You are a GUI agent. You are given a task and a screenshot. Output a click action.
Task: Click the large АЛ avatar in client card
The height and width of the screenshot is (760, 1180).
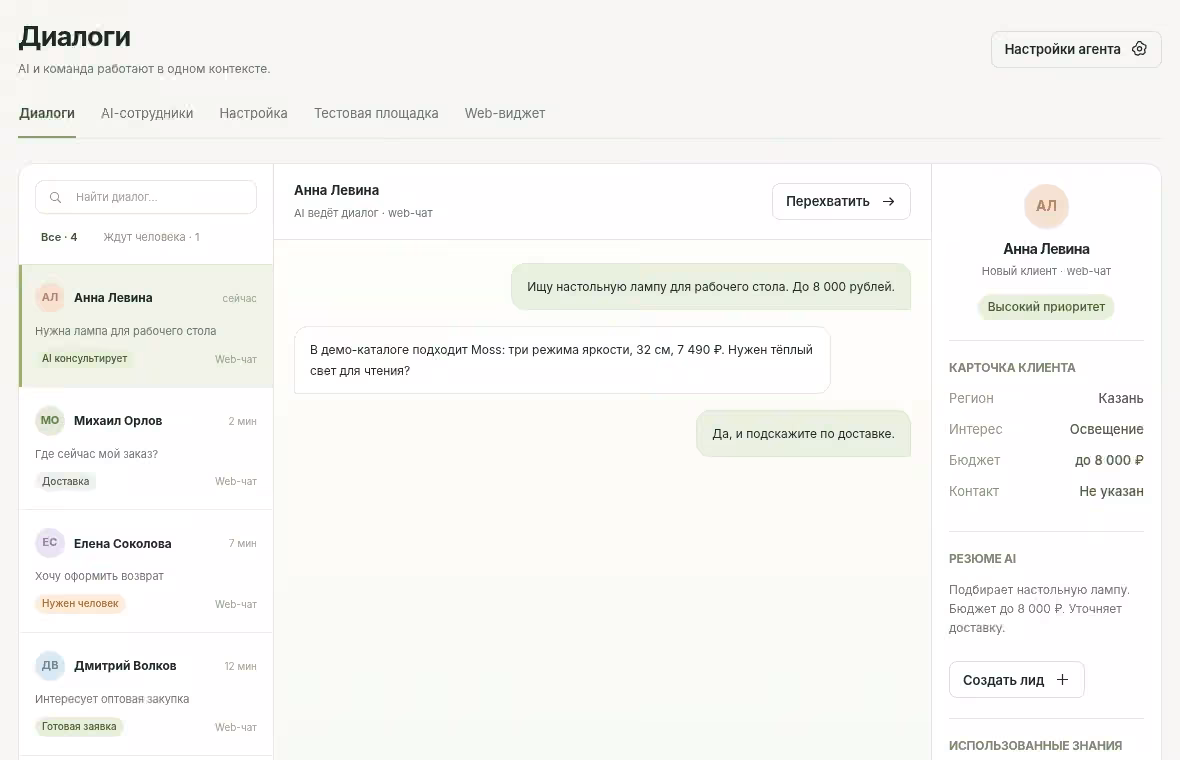1046,206
